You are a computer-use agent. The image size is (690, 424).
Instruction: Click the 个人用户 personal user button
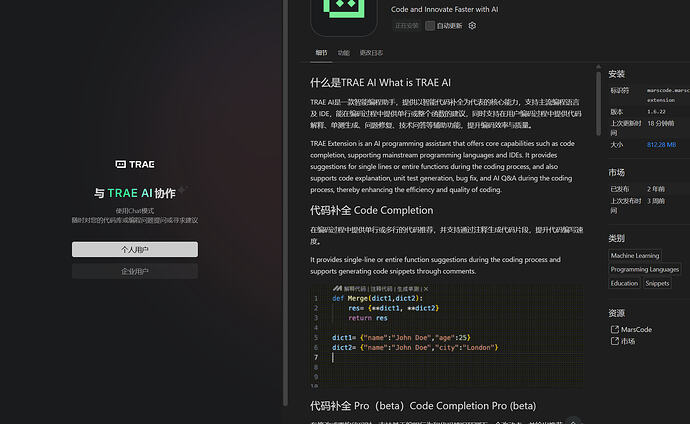click(135, 249)
